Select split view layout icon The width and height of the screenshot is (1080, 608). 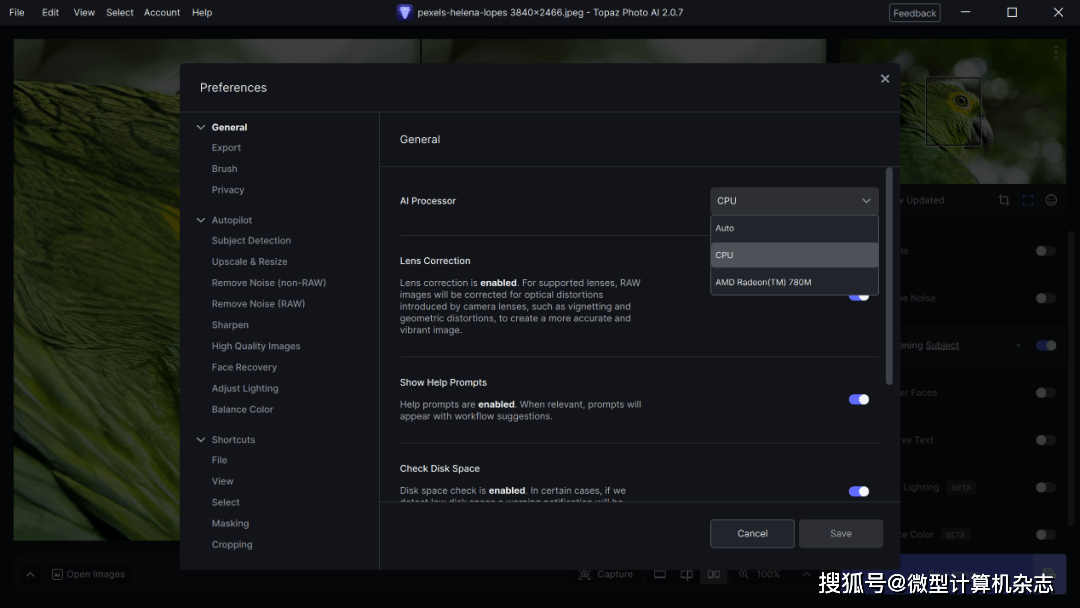pyautogui.click(x=687, y=574)
